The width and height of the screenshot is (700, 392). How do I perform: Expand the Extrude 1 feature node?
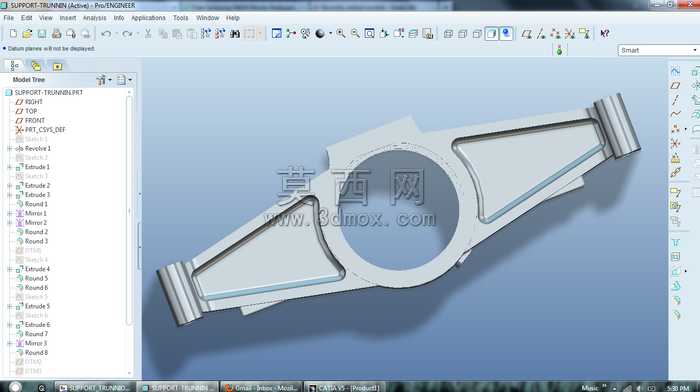(9, 167)
